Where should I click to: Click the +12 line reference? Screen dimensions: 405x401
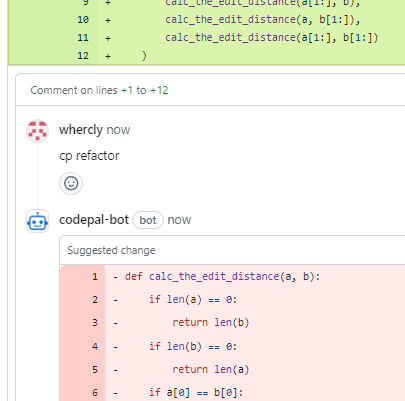pyautogui.click(x=159, y=90)
